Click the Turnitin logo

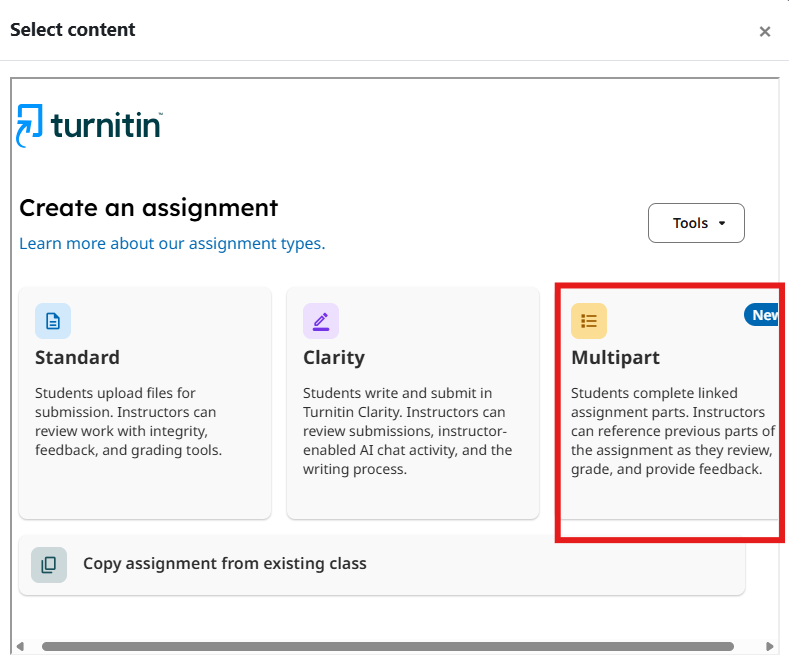click(x=90, y=125)
